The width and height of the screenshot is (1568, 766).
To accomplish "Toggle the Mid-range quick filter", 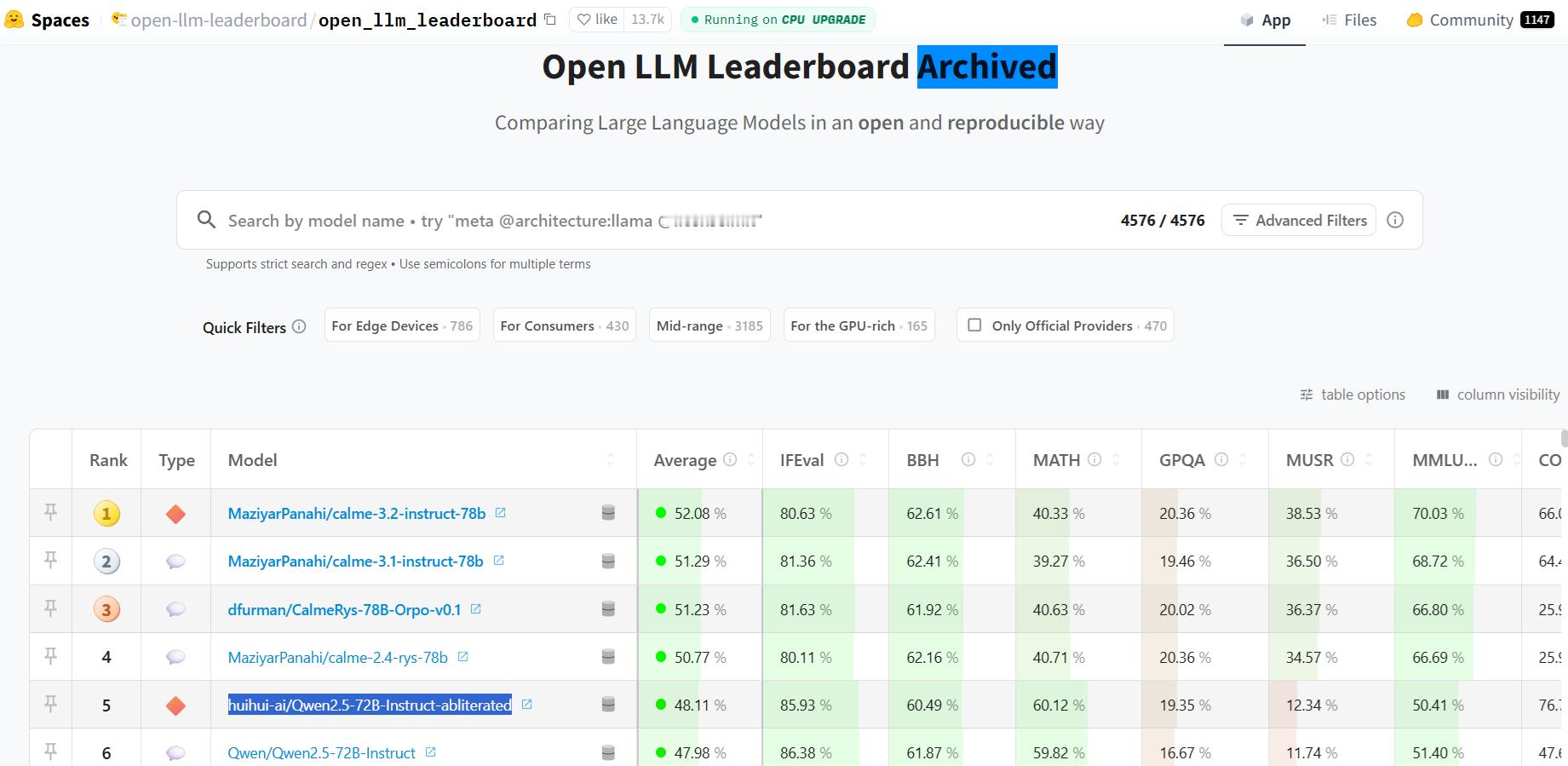I will click(709, 325).
